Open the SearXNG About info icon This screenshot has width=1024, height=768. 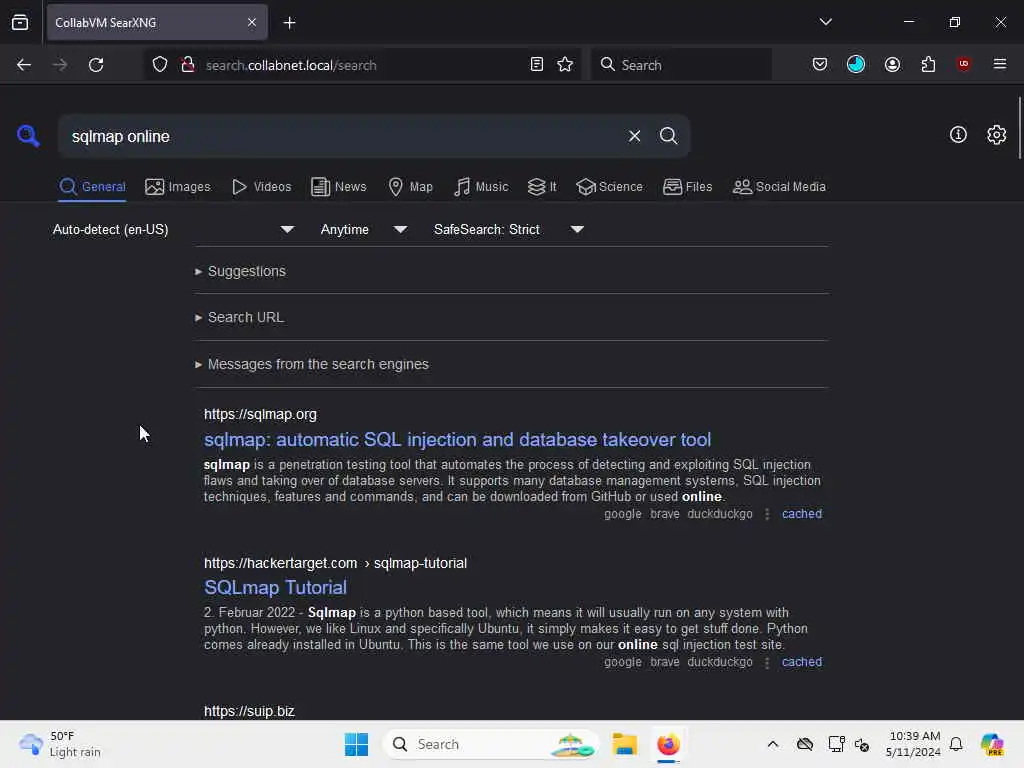[x=958, y=135]
